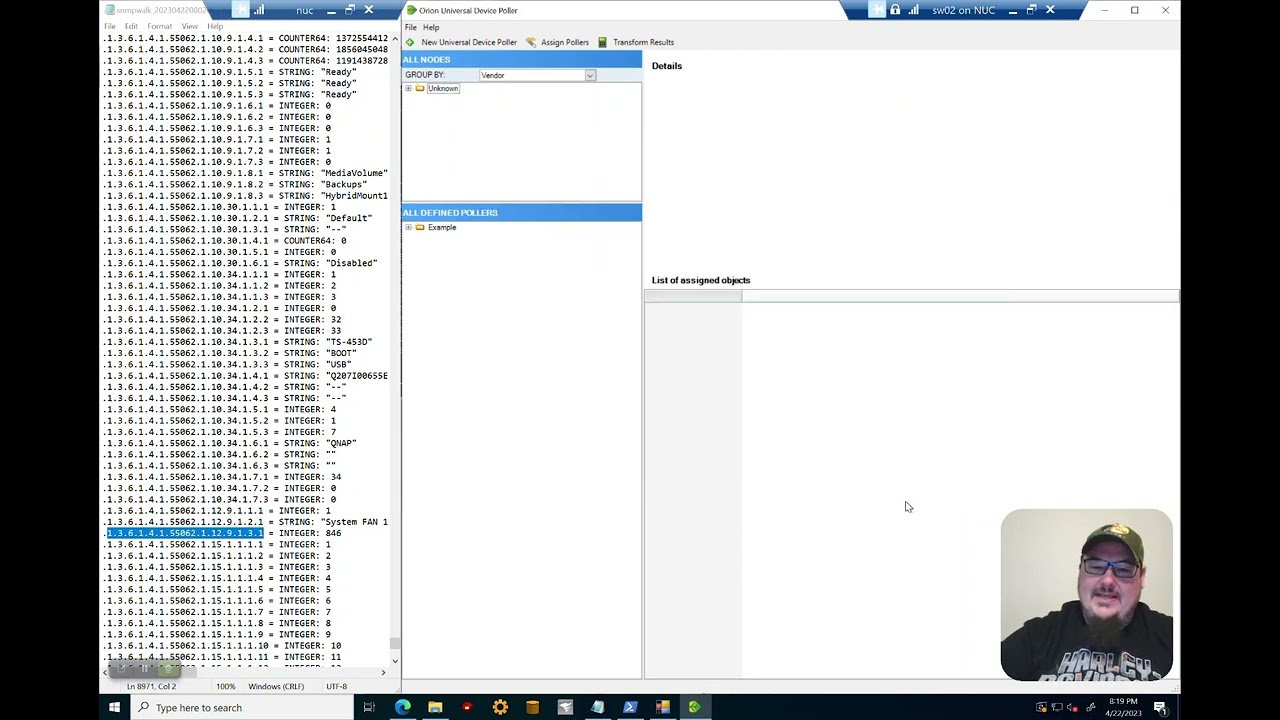This screenshot has width=1280, height=720.
Task: Open the PowerShell taskbar icon
Action: pos(630,708)
